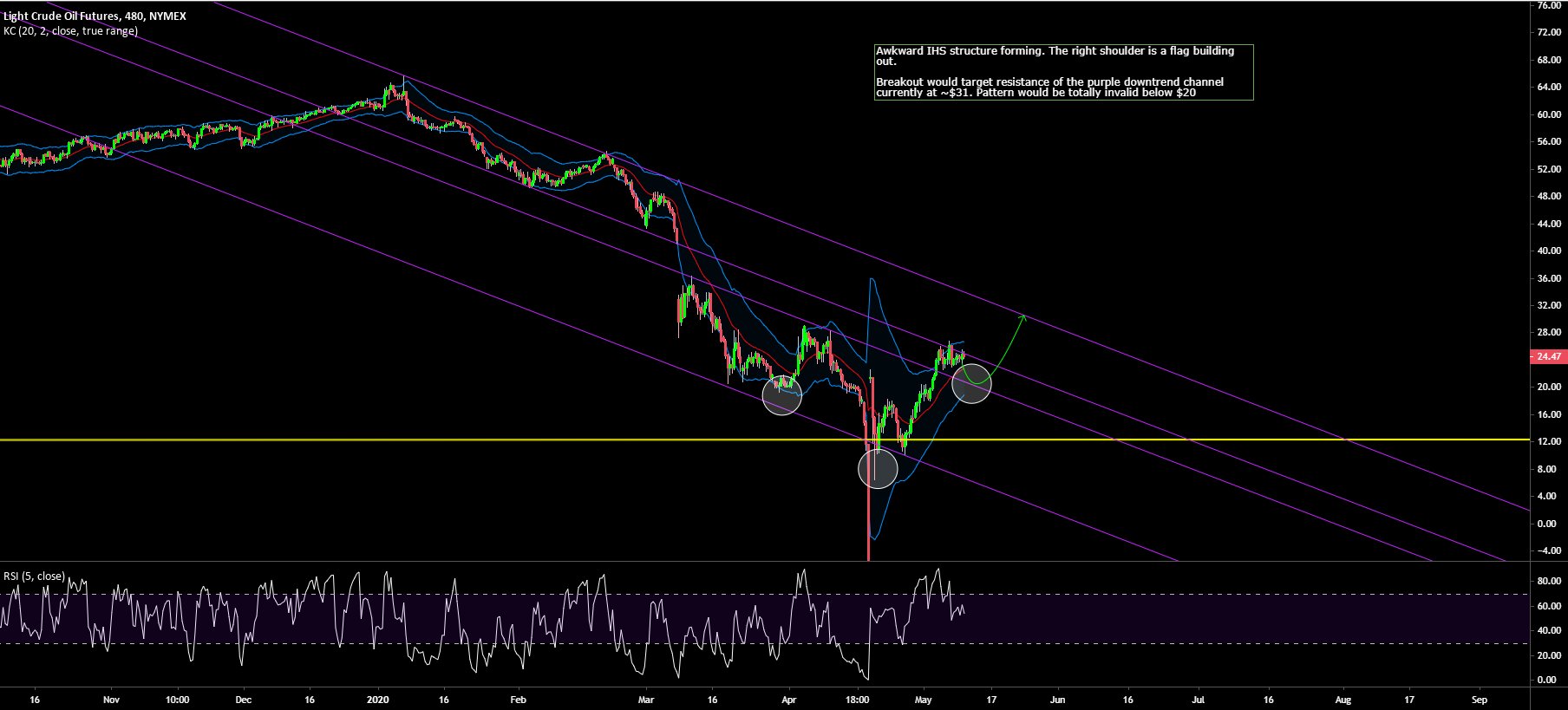
Task: Select the left shoulder circle near April
Action: pos(782,394)
